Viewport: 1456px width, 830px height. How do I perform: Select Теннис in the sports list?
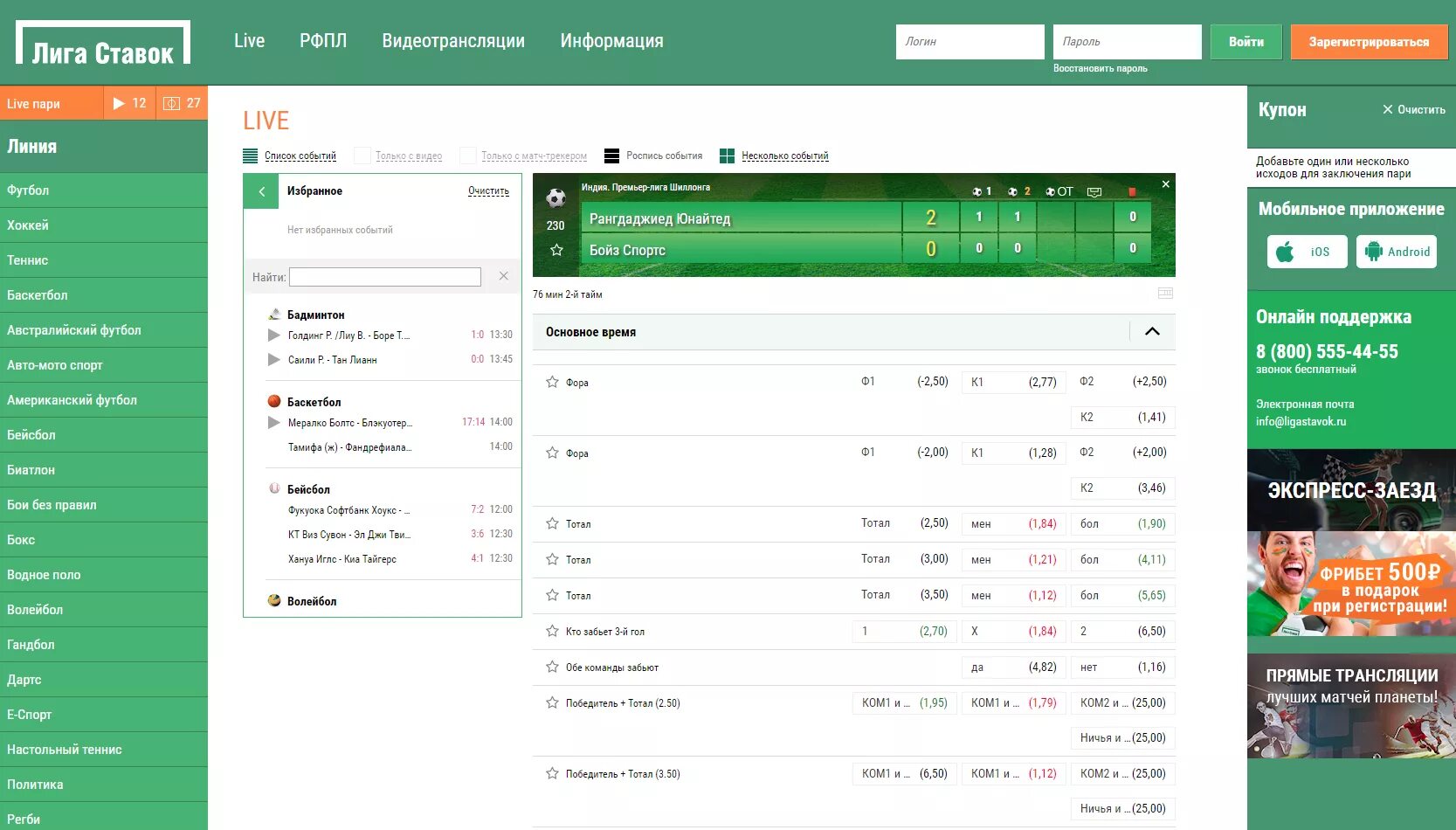pos(104,260)
